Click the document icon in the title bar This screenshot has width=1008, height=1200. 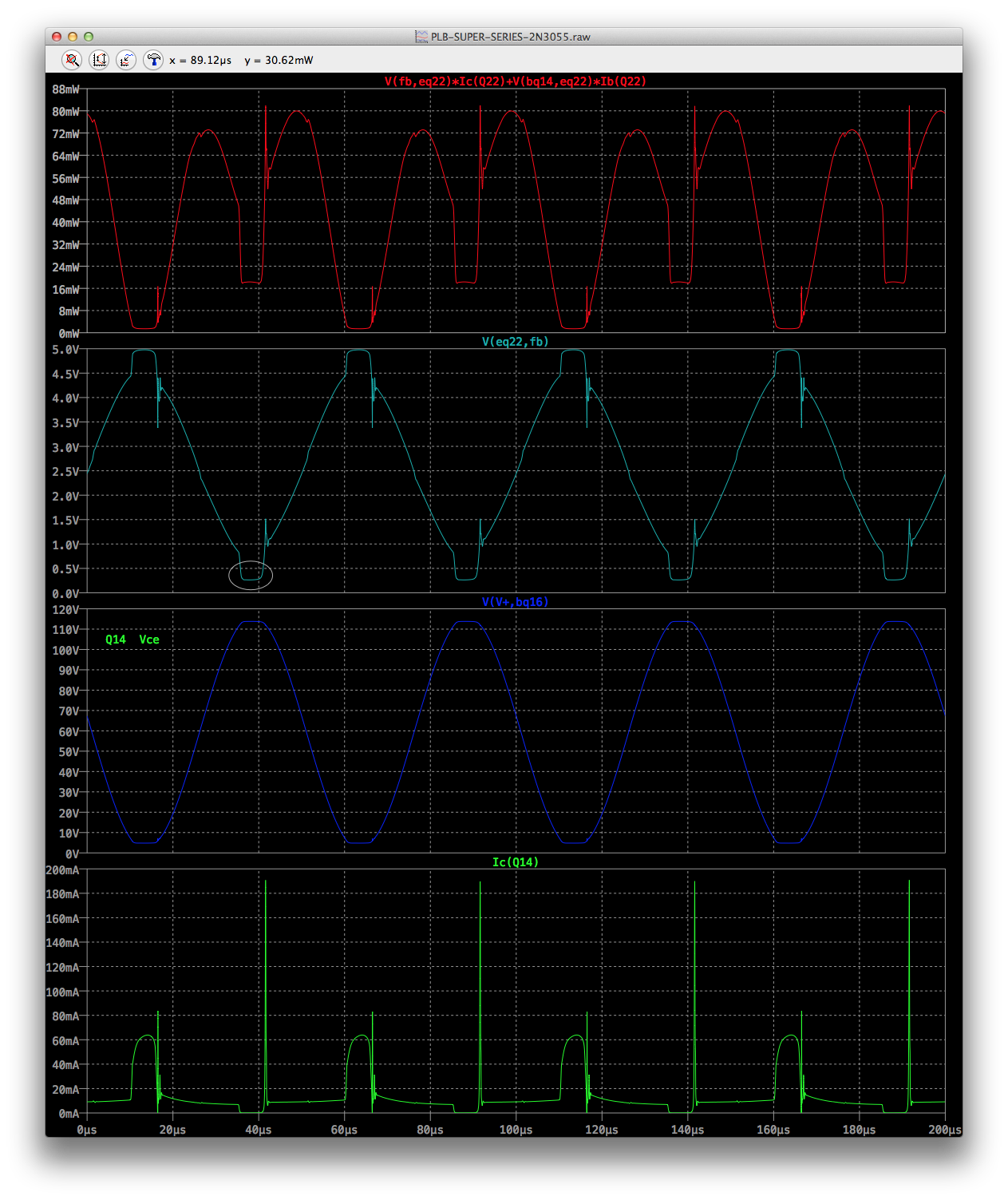421,37
